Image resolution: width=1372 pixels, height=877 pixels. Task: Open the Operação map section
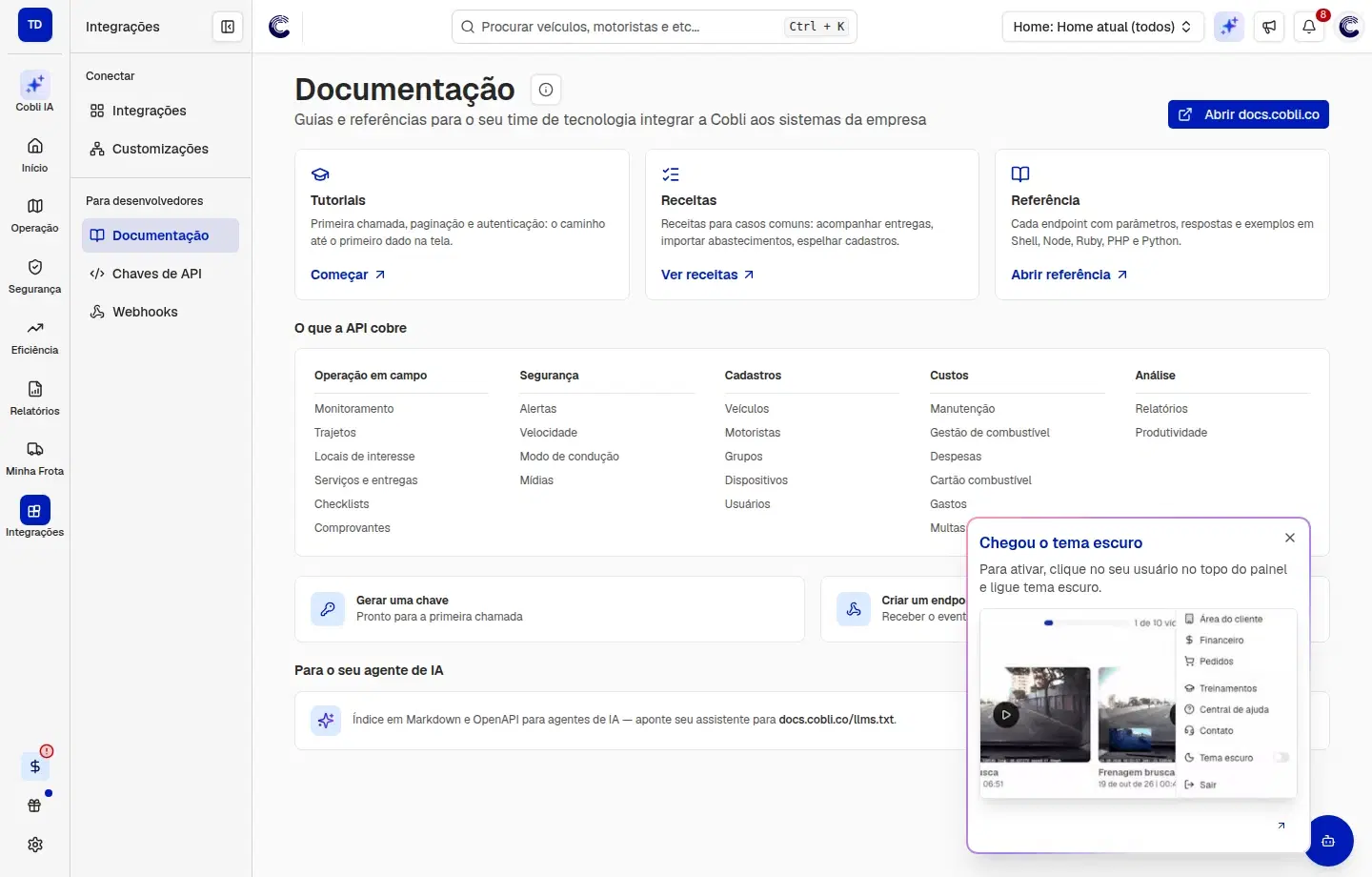click(34, 214)
